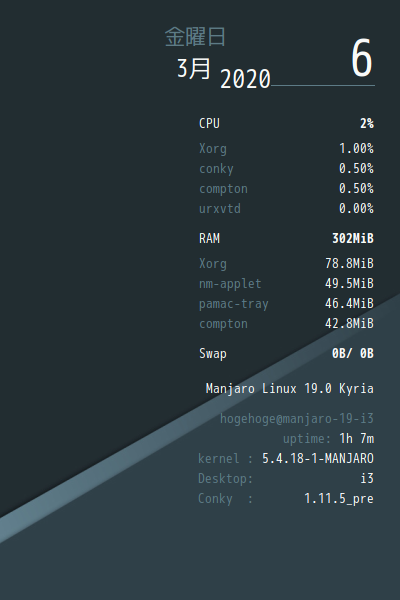Click the uptime value 1h 7m
Image resolution: width=400 pixels, height=600 pixels.
tap(356, 439)
